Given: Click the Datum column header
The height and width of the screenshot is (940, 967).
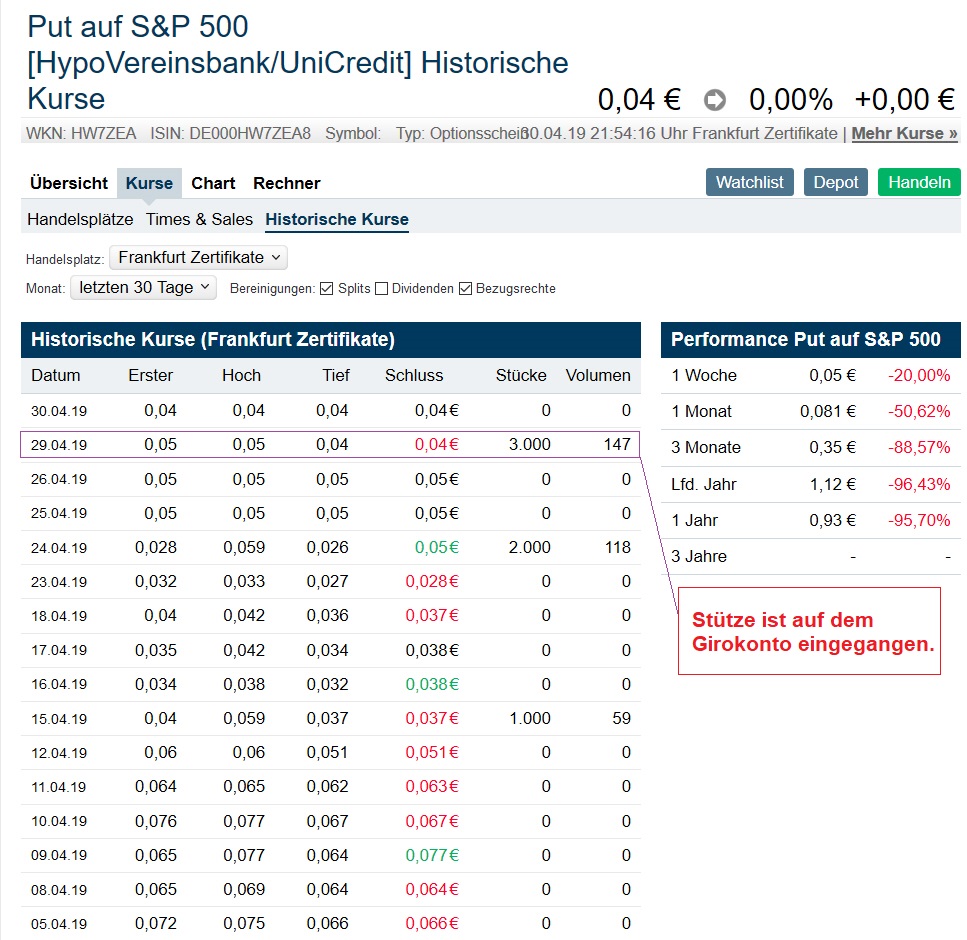Looking at the screenshot, I should [x=56, y=375].
